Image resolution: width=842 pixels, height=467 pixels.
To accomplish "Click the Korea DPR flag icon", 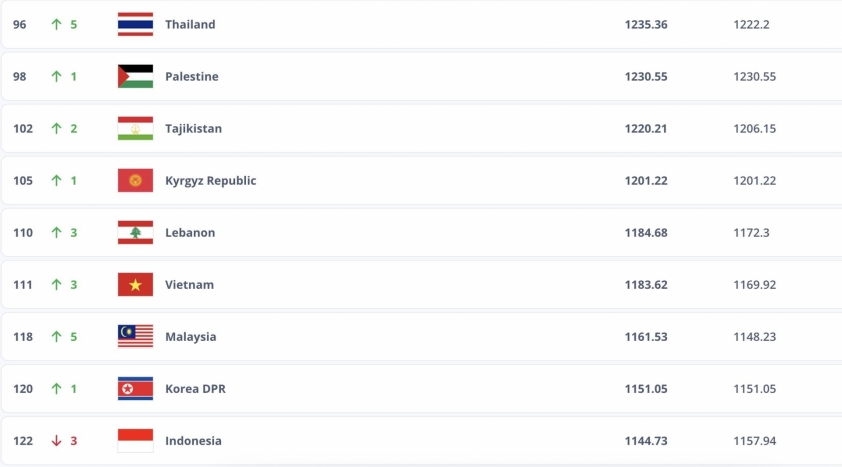I will [x=135, y=388].
